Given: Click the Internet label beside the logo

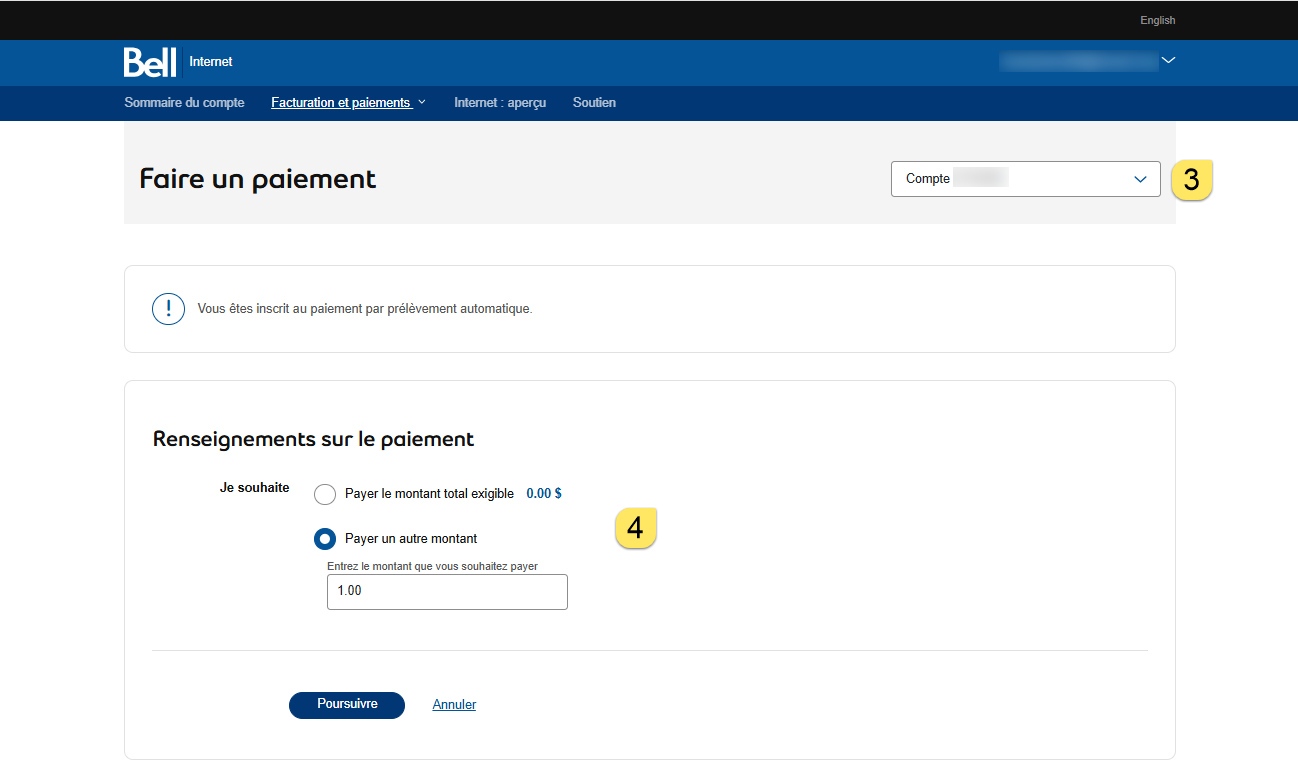Looking at the screenshot, I should [210, 62].
